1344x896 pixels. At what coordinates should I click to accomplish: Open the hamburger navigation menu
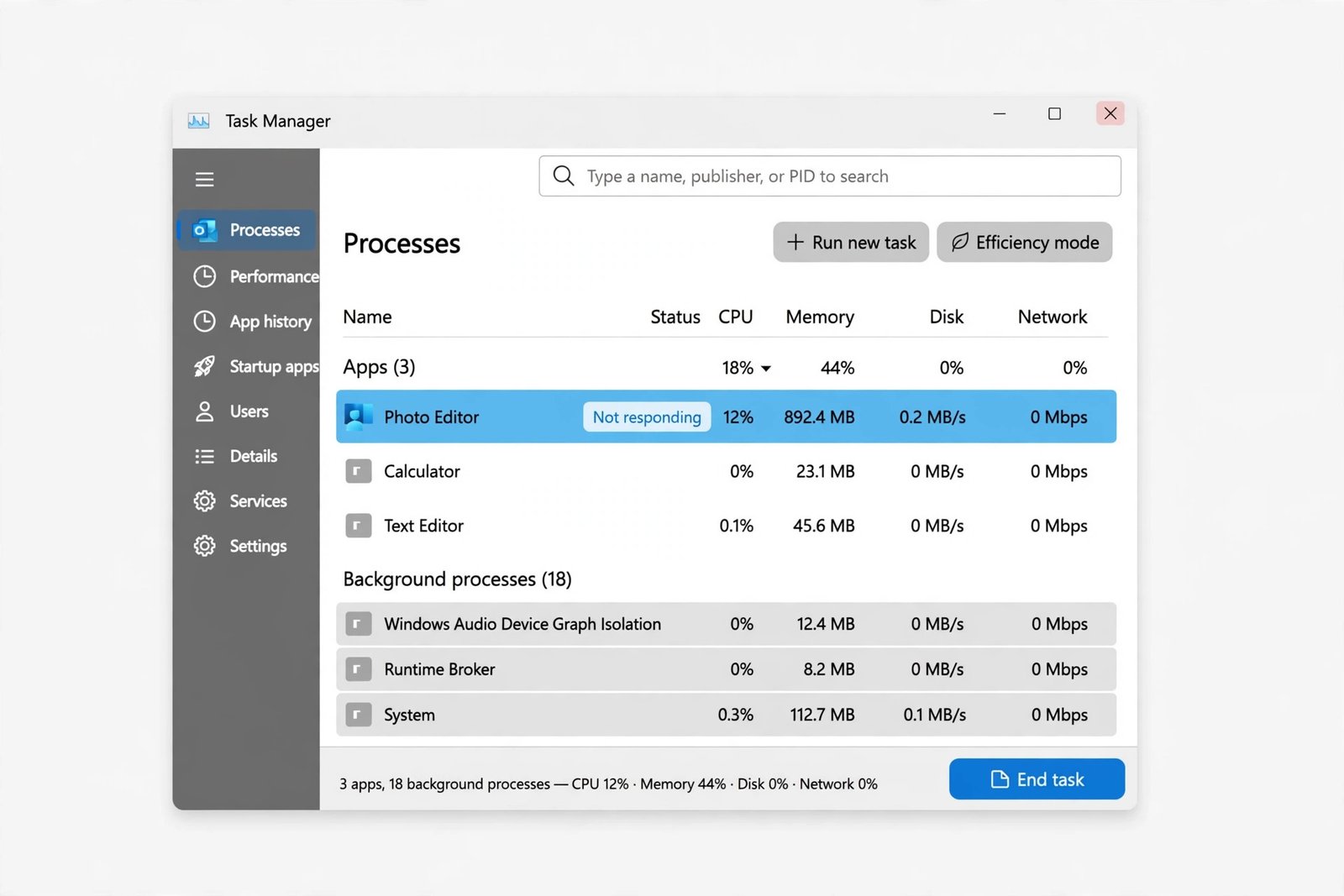click(204, 179)
